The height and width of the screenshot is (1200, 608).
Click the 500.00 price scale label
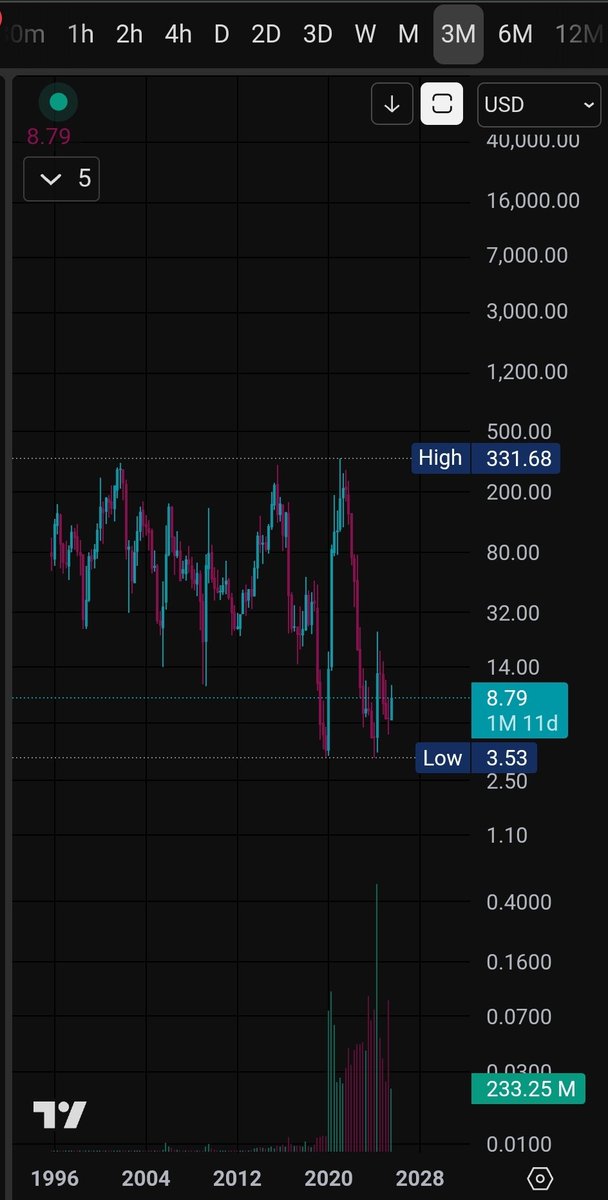click(519, 432)
